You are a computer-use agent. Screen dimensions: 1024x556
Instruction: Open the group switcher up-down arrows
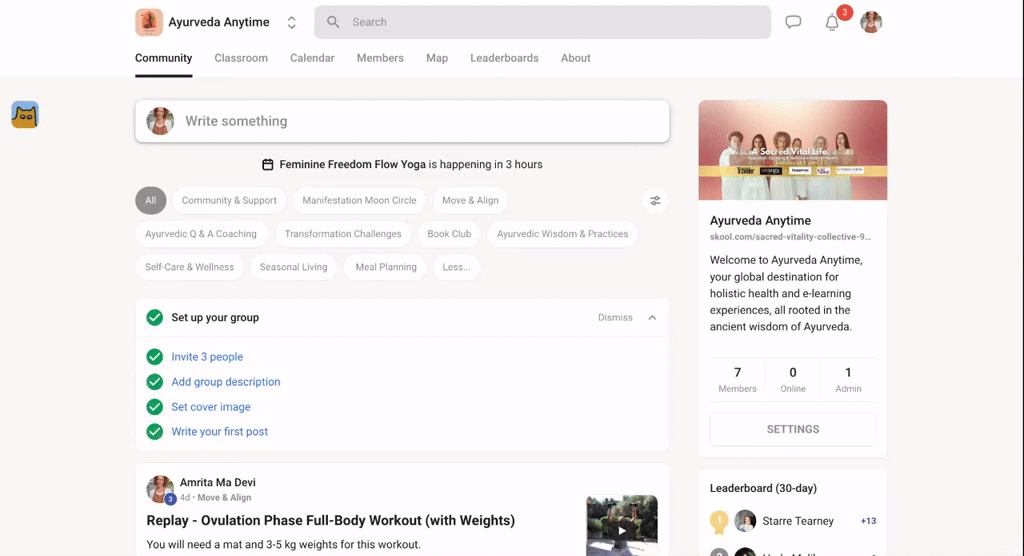tap(291, 22)
